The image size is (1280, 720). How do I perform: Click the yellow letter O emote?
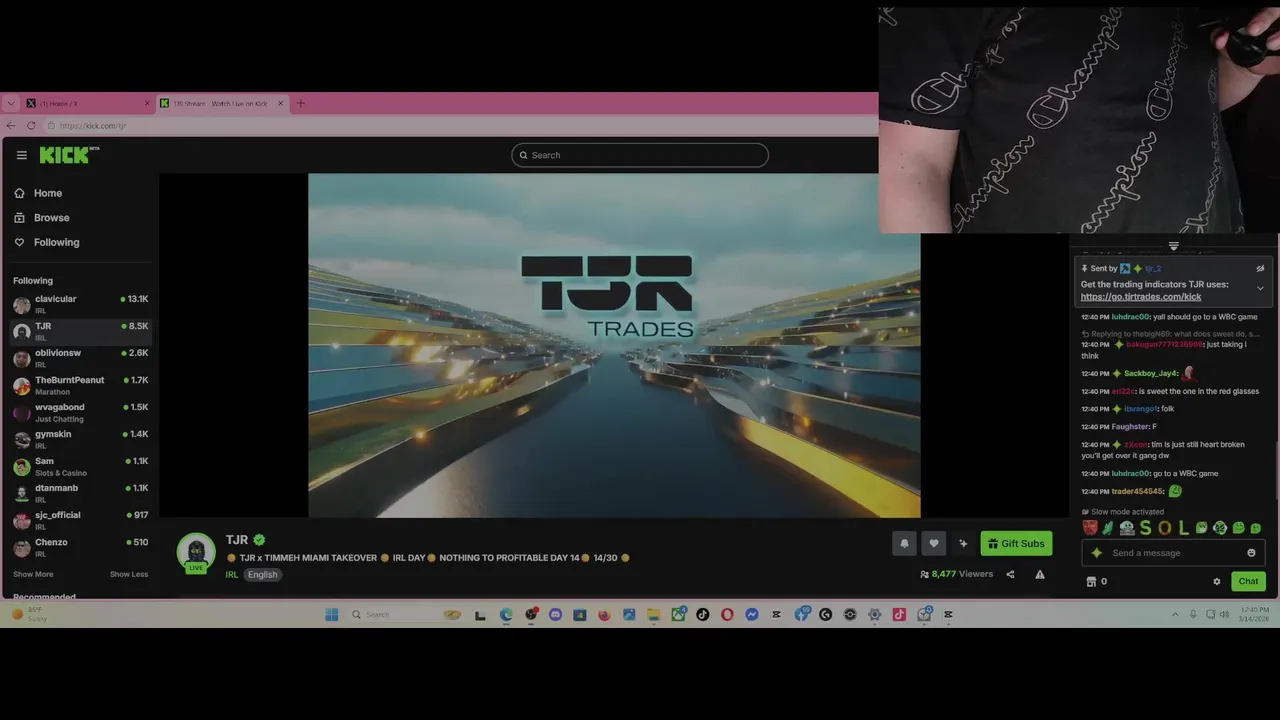coord(1164,527)
